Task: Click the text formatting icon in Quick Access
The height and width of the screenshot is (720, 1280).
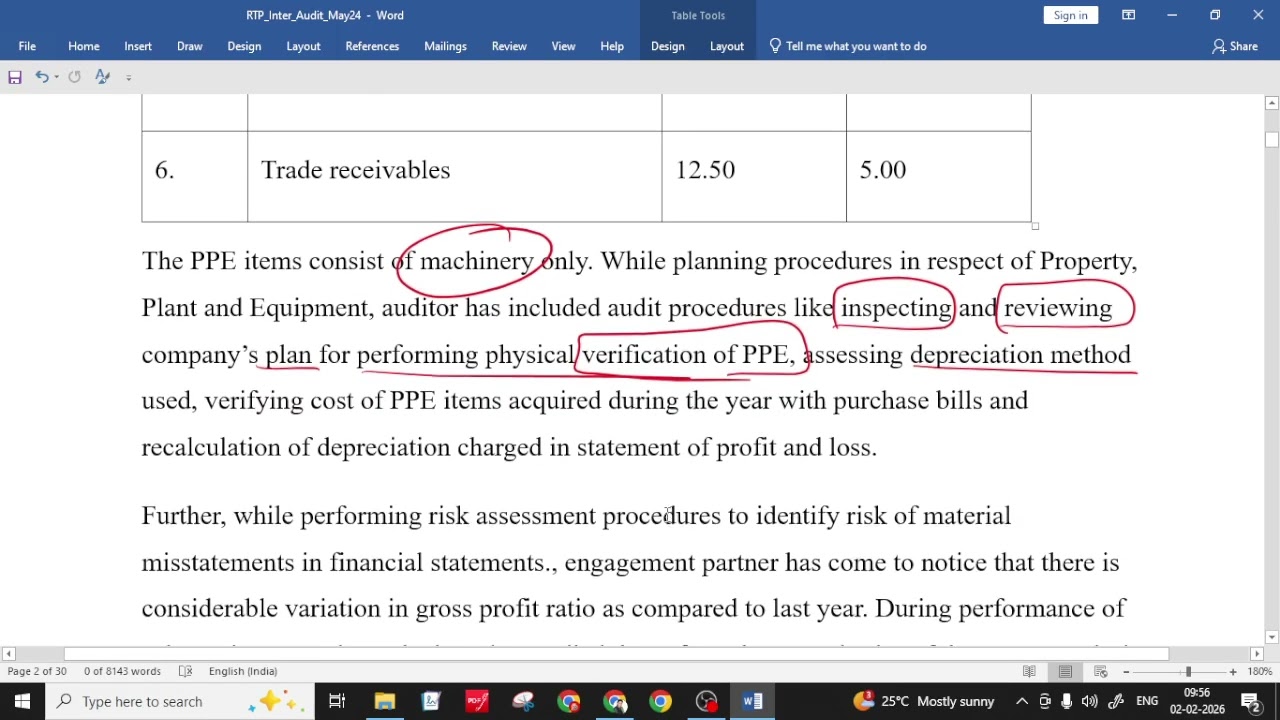Action: coord(102,77)
